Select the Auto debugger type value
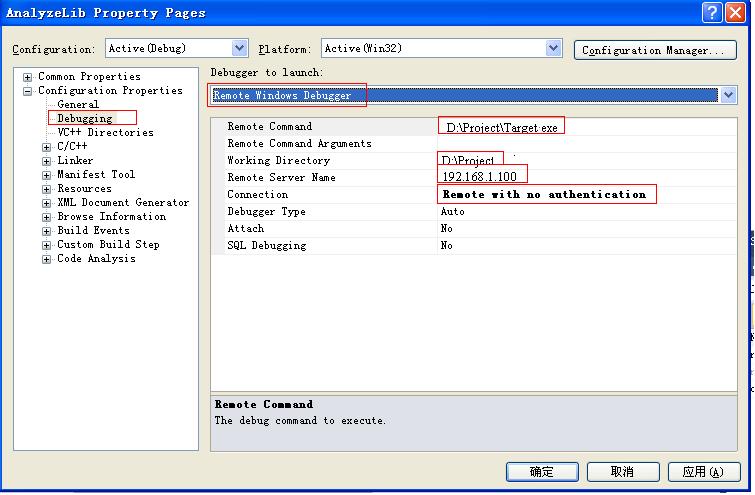 453,211
